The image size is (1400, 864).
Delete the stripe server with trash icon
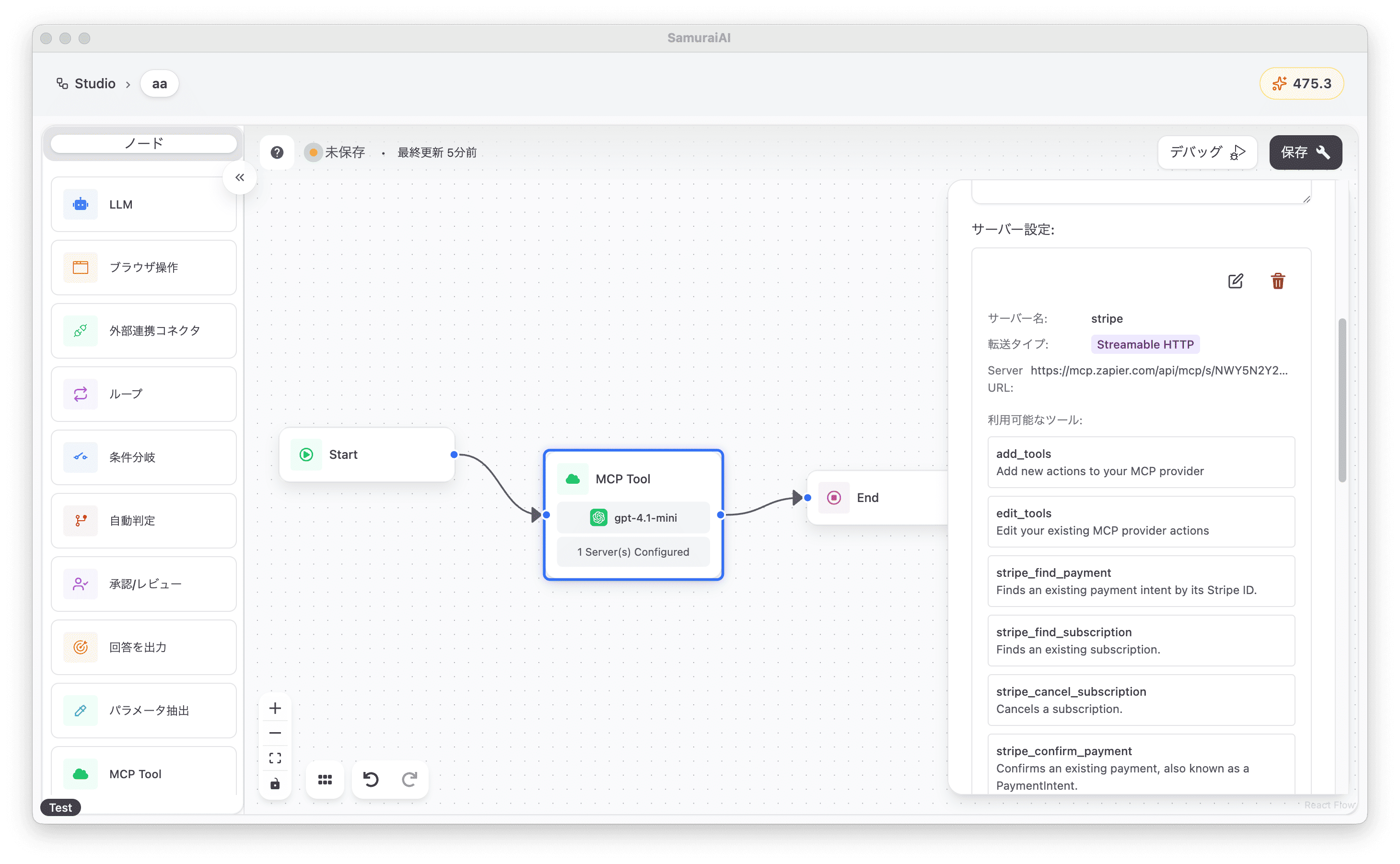[x=1278, y=281]
